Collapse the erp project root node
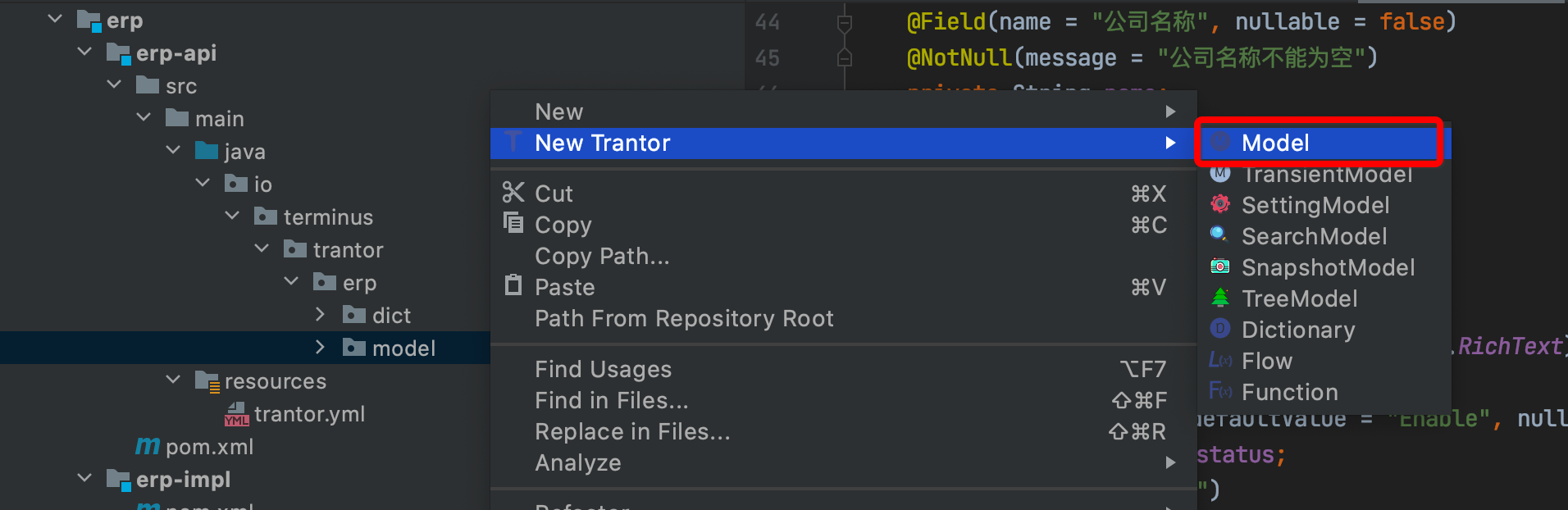This screenshot has width=1568, height=510. coord(54,18)
